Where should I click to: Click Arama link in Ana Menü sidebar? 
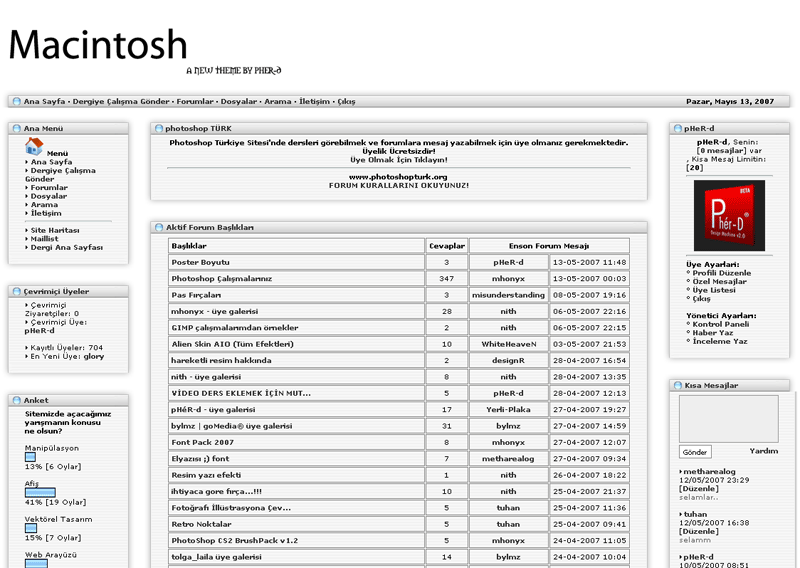[44, 205]
